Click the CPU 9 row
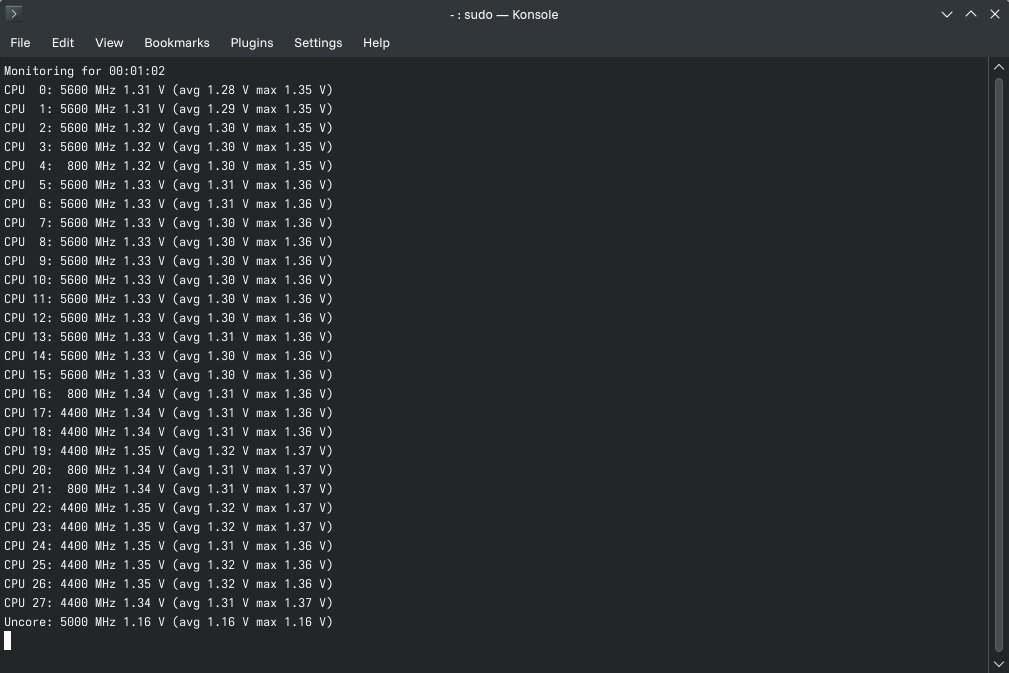 (168, 261)
